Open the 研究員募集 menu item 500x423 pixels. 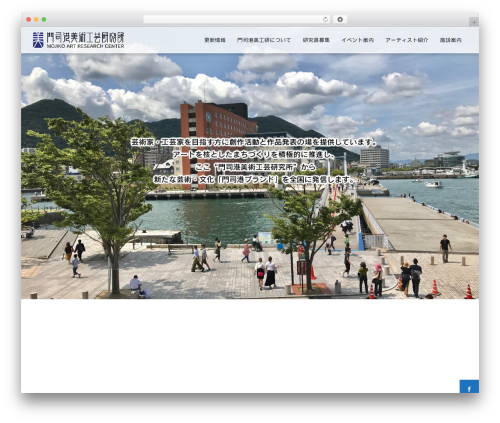(x=316, y=40)
